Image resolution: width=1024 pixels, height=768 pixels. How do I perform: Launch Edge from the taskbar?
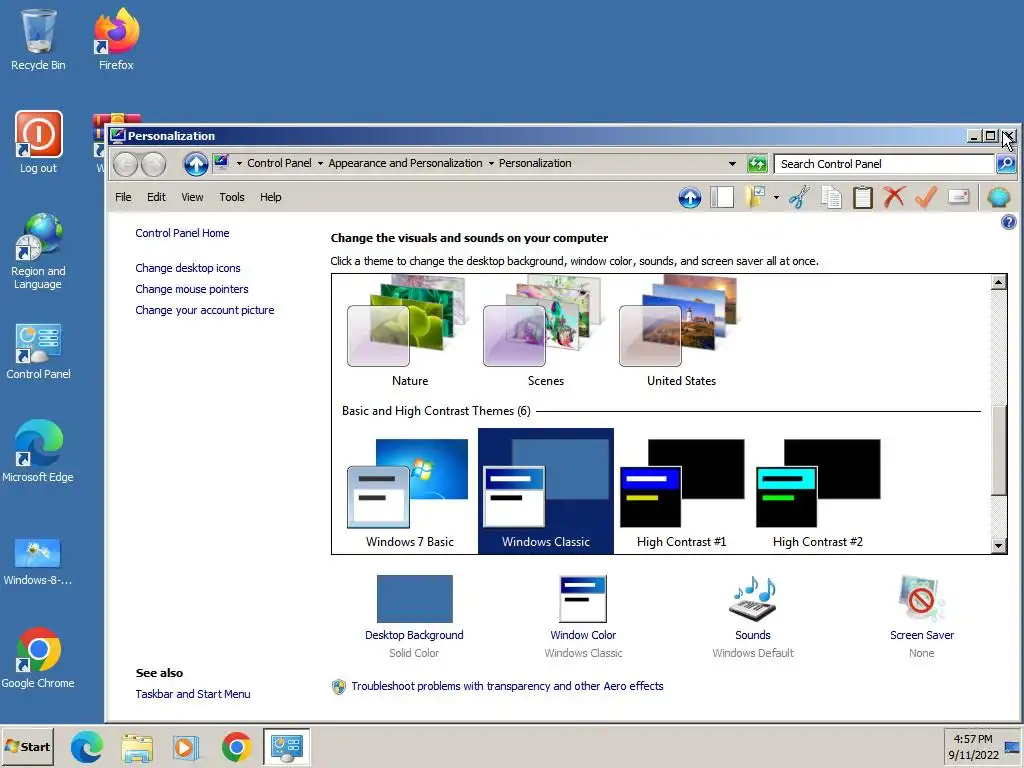click(x=87, y=746)
